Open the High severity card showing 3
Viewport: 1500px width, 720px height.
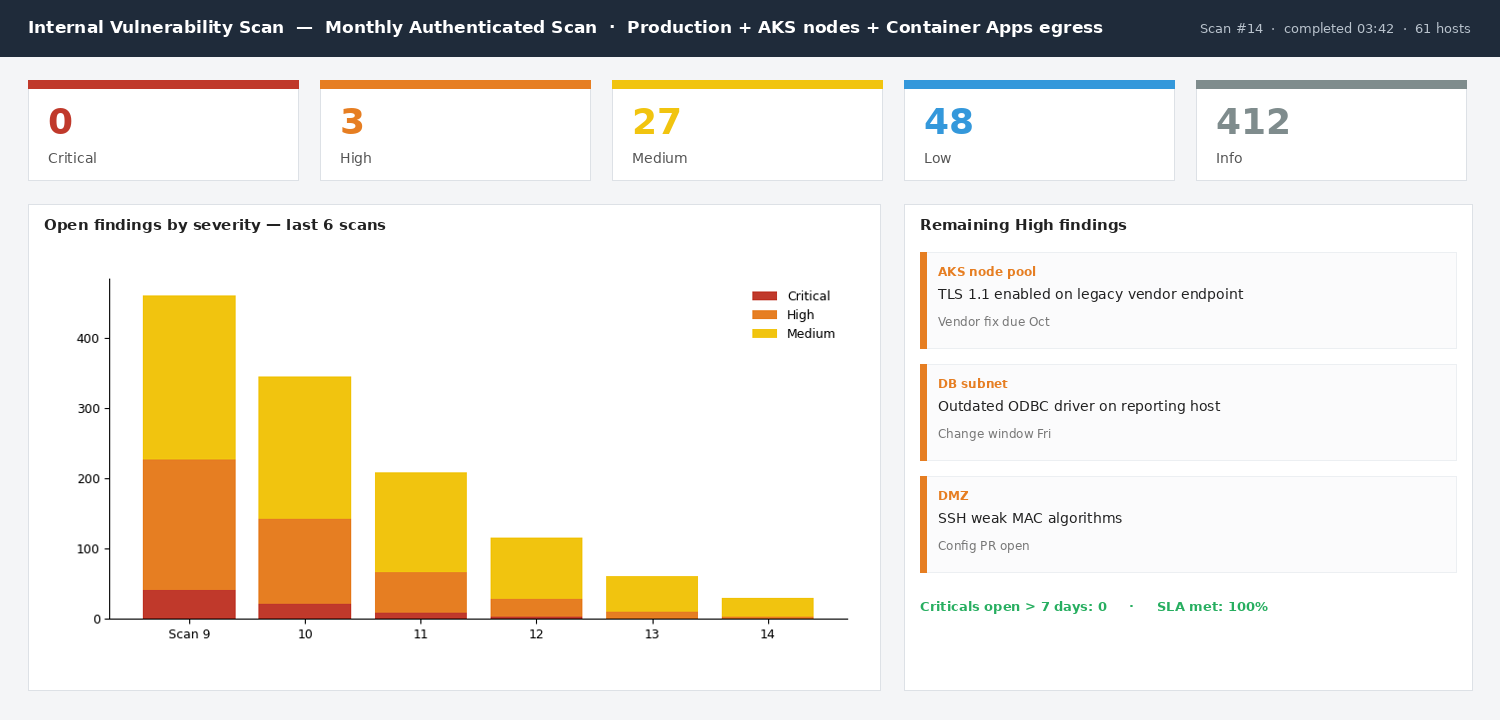point(455,130)
